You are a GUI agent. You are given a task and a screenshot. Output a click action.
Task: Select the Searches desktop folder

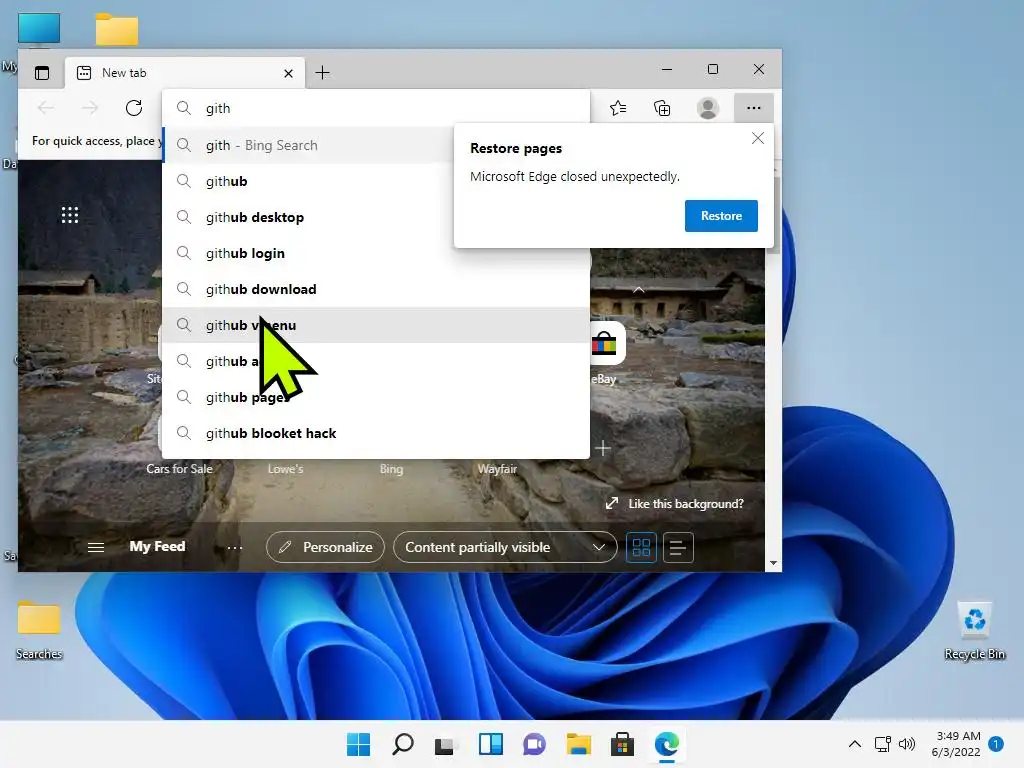coord(39,631)
